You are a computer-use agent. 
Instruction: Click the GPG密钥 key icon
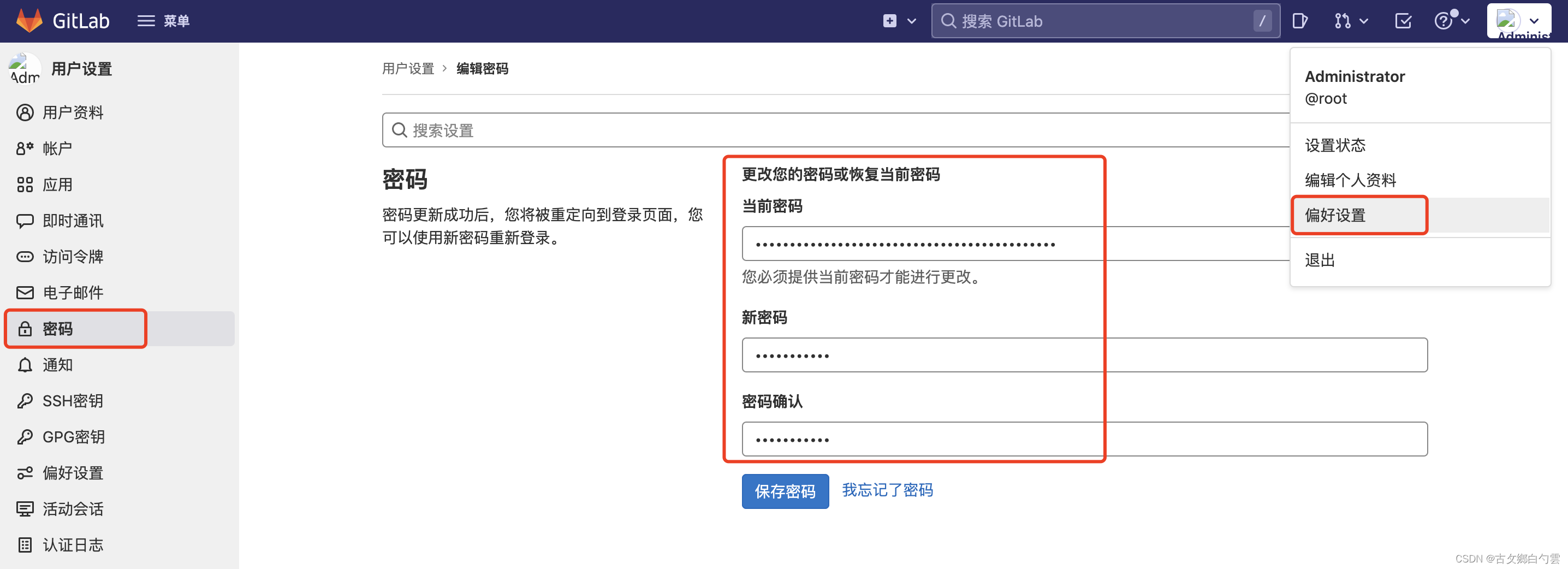tap(25, 437)
